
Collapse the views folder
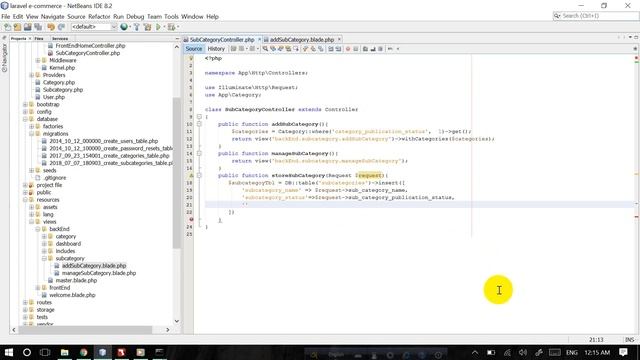tap(31, 222)
